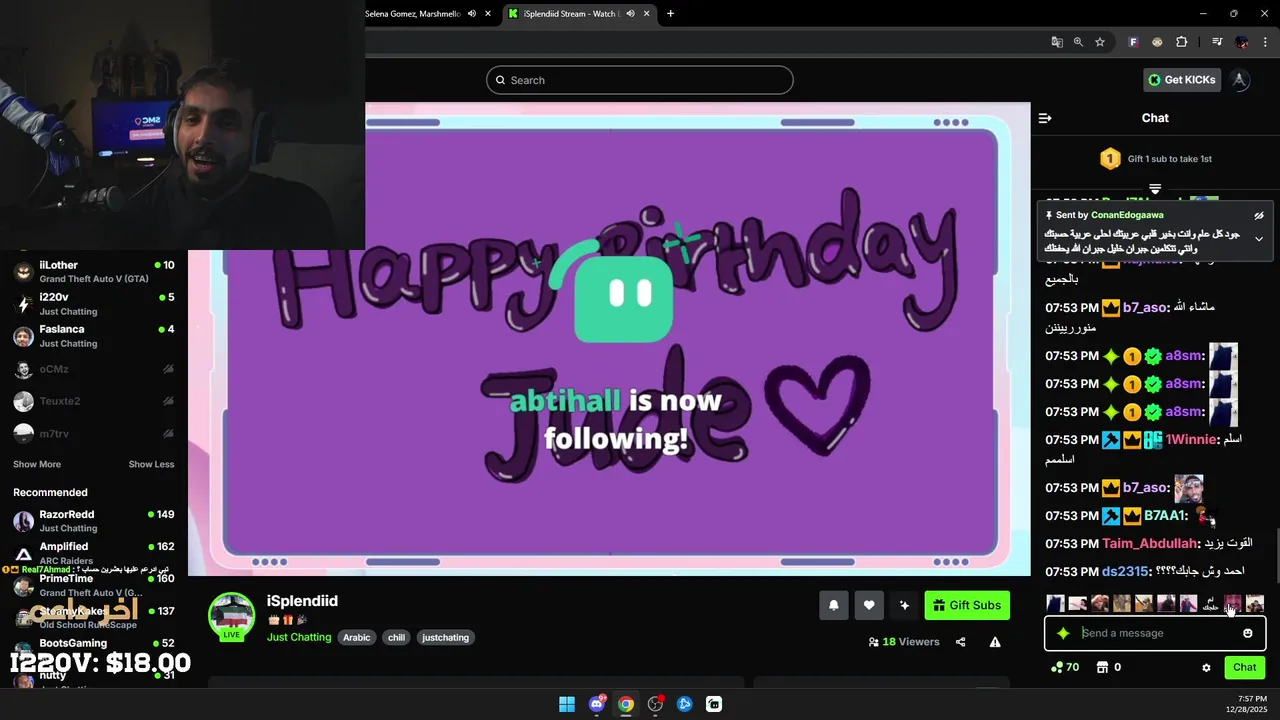
Task: Open the iSplendiid channel avatar
Action: [x=231, y=615]
